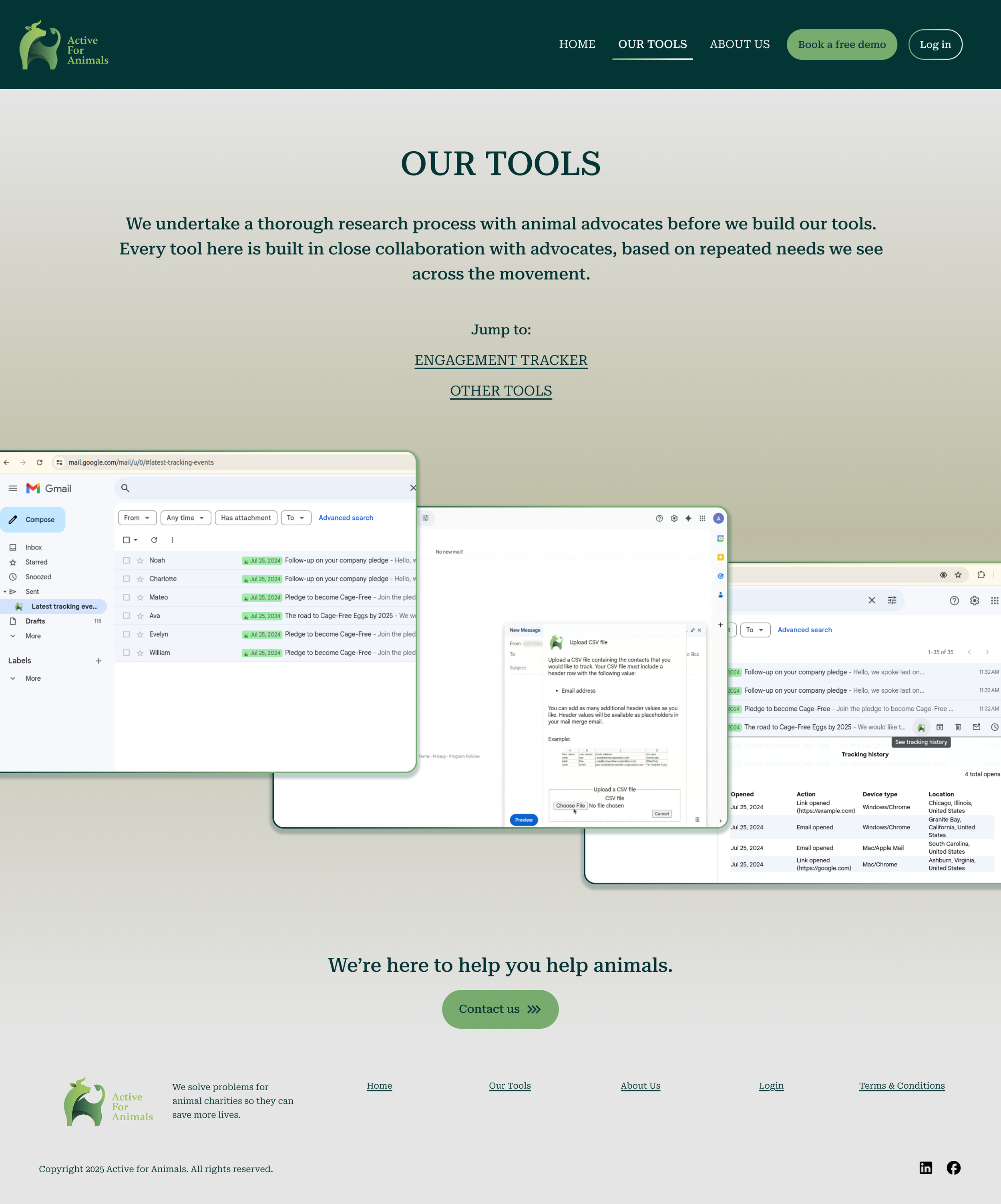Click Book a free demo
The height and width of the screenshot is (1204, 1001).
point(842,44)
